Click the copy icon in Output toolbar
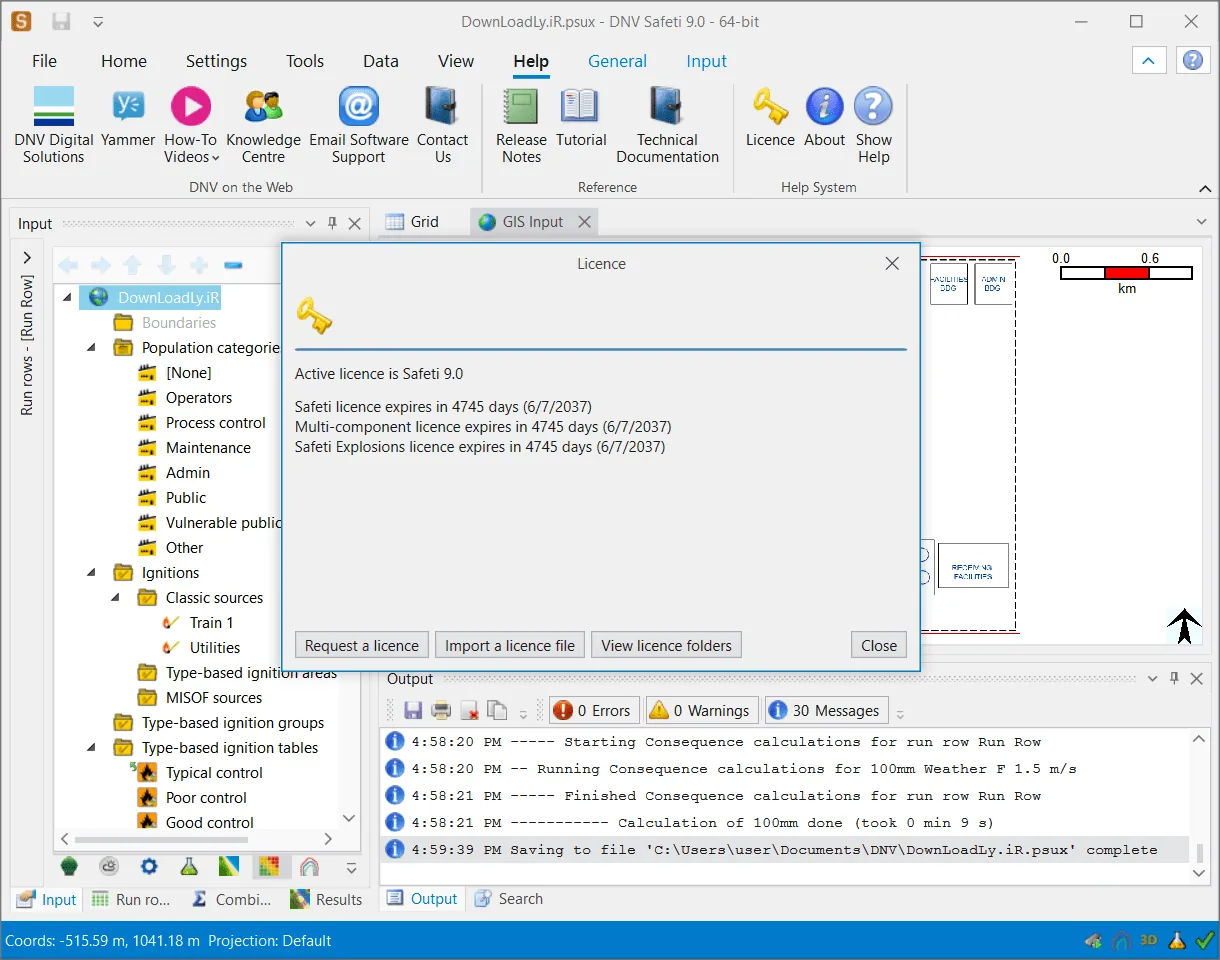 [x=497, y=711]
